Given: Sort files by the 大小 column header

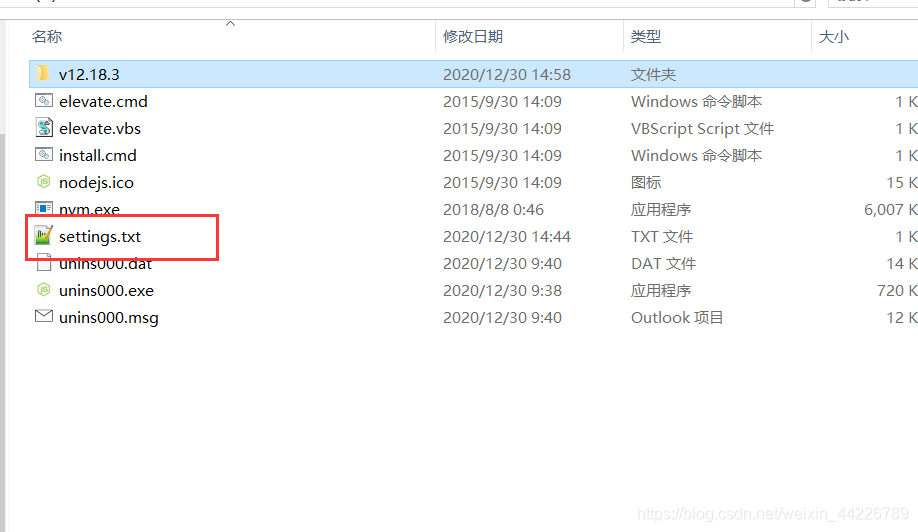Looking at the screenshot, I should [x=834, y=36].
